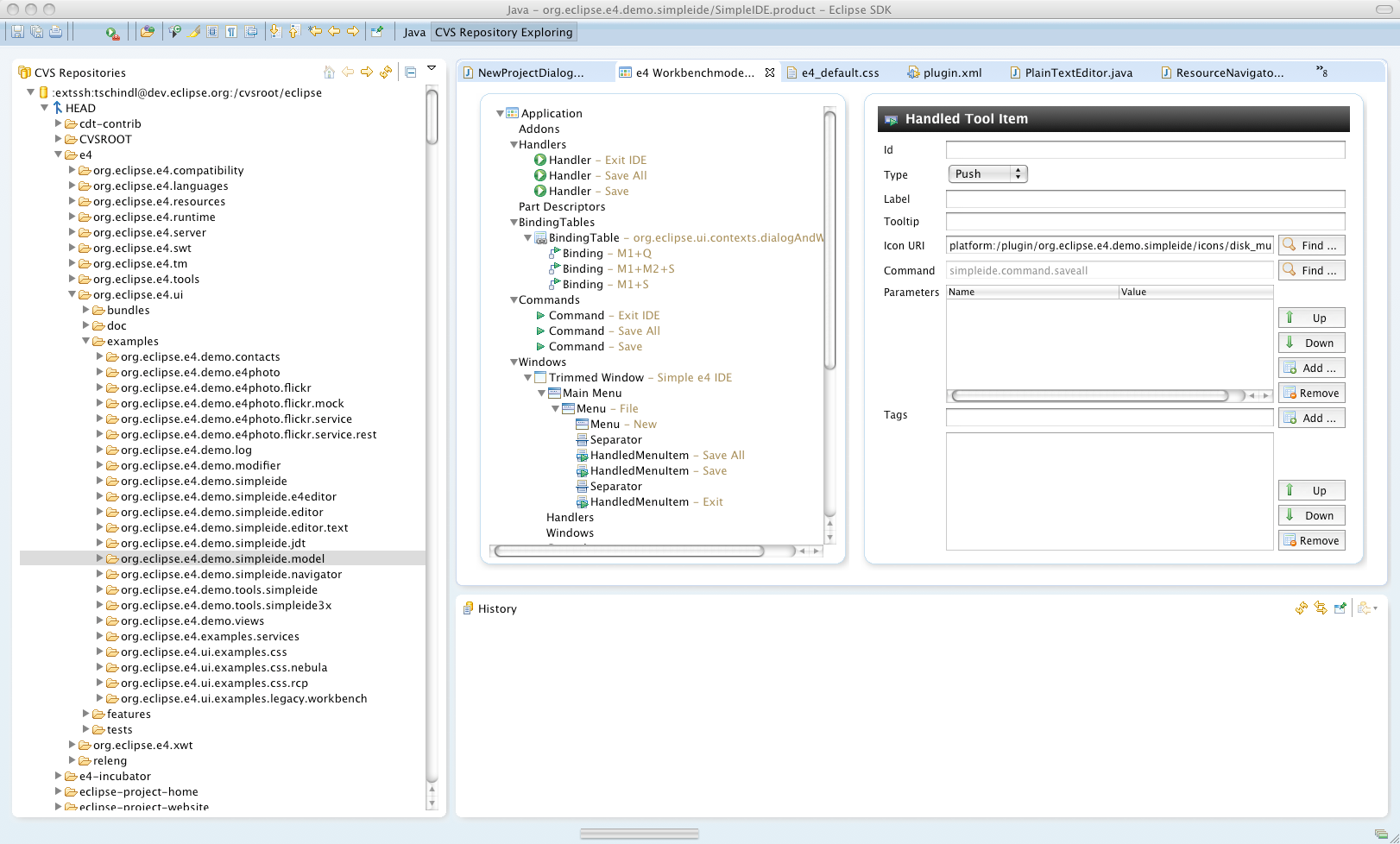Click the Label text input field
The width and height of the screenshot is (1400, 844).
1145,198
